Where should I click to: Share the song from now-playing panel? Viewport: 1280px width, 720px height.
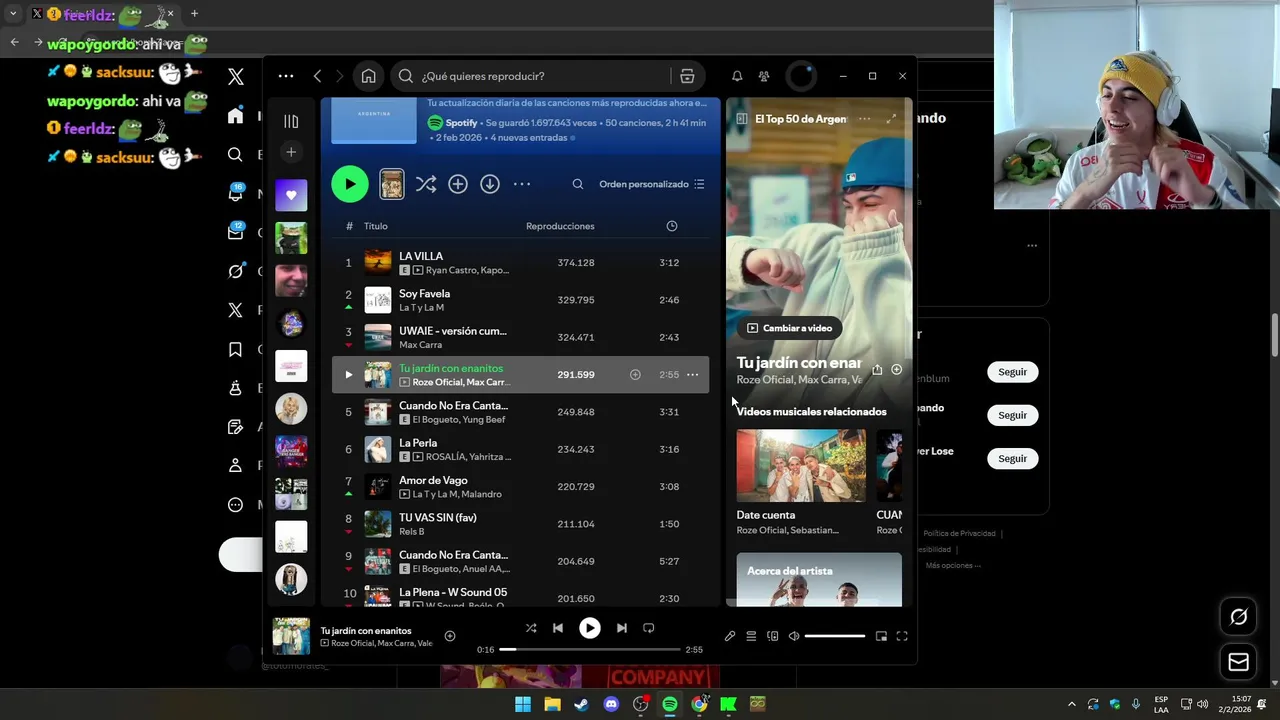[x=877, y=369]
